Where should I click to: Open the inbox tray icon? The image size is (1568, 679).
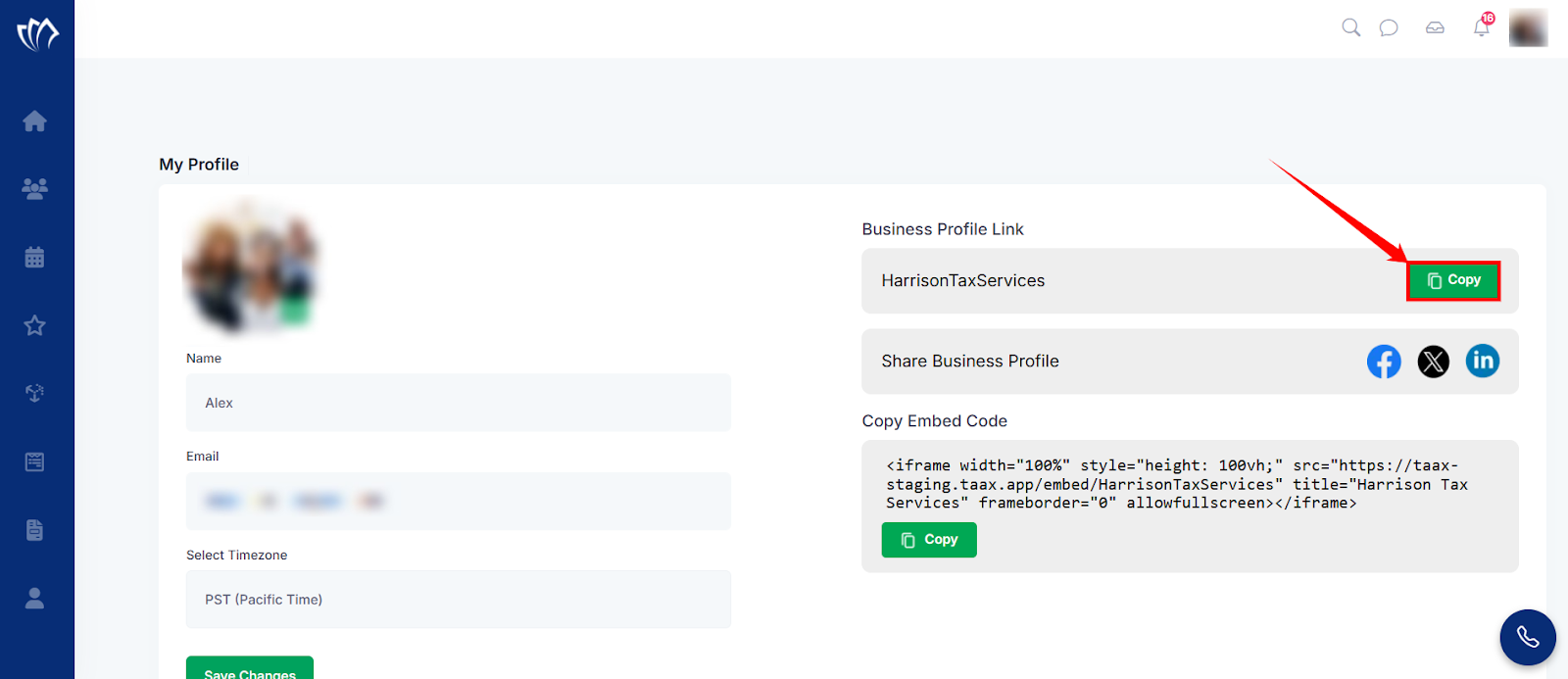tap(1435, 27)
